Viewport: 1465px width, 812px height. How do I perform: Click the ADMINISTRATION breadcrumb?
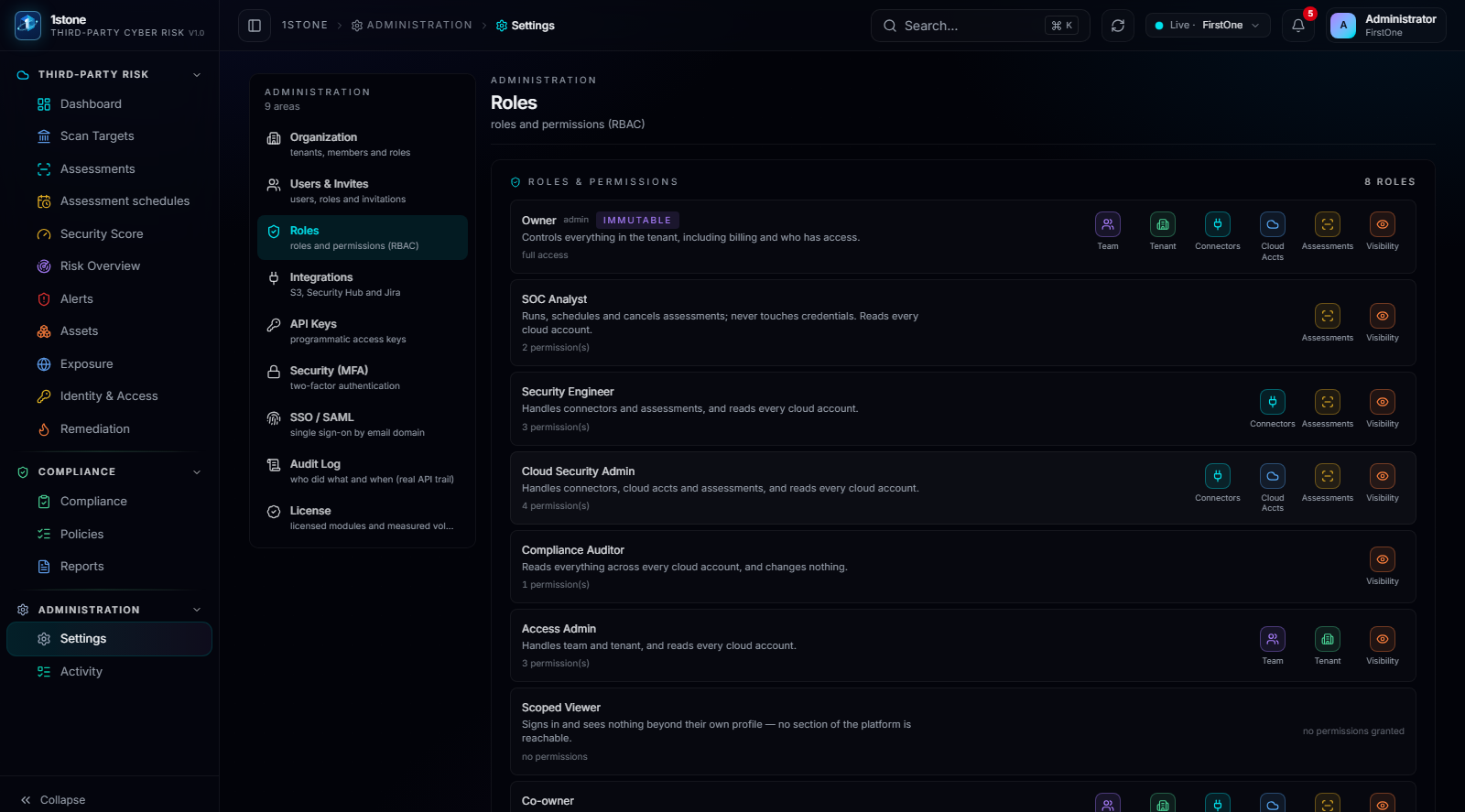(412, 26)
